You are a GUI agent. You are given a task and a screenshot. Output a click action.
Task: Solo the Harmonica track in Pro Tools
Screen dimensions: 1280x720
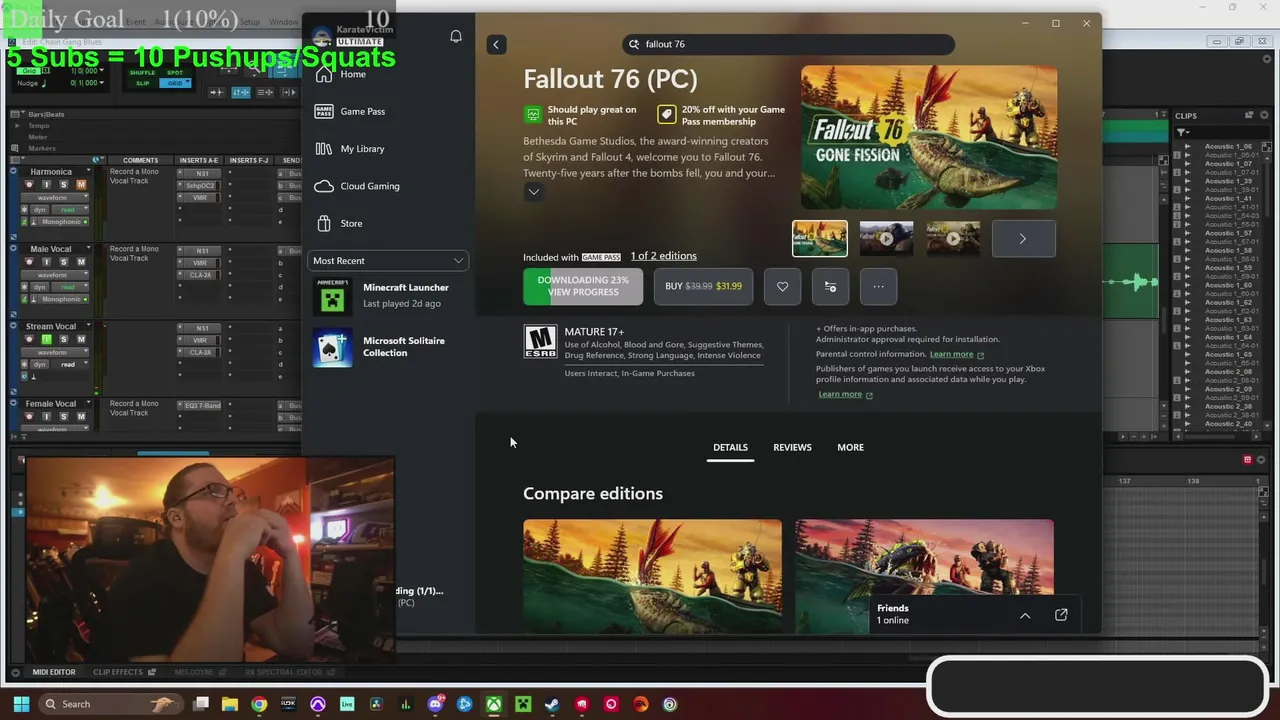pyautogui.click(x=64, y=185)
